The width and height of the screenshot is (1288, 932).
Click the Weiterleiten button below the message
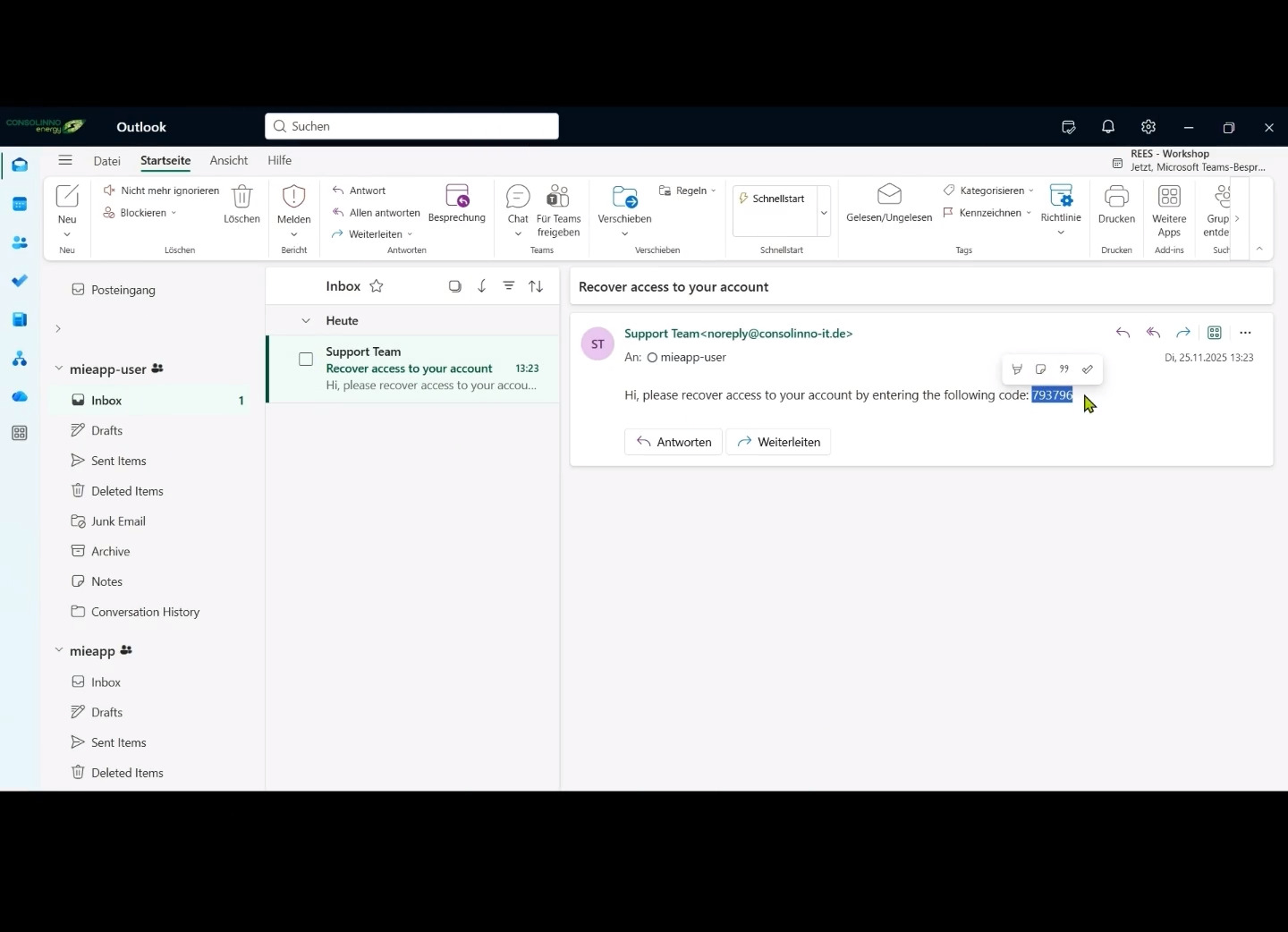click(778, 442)
